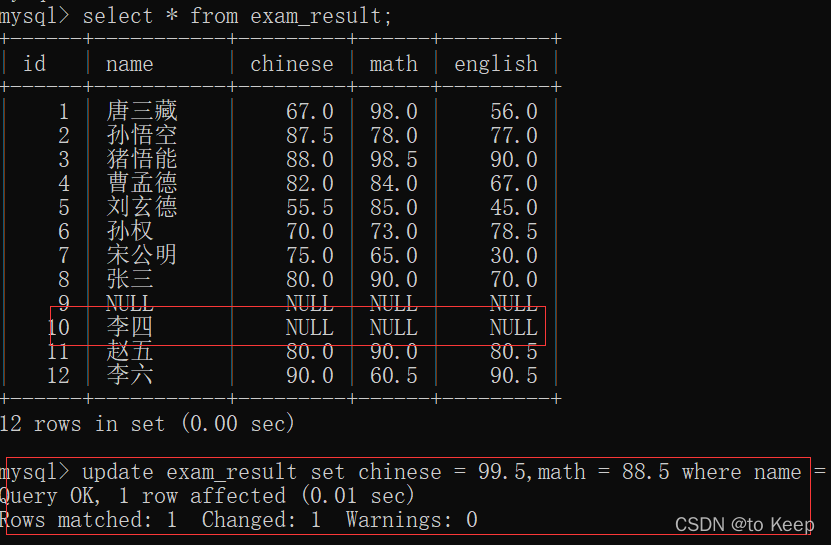Click the math score 98.5 of 猪悟能
The image size is (831, 545).
(x=394, y=159)
